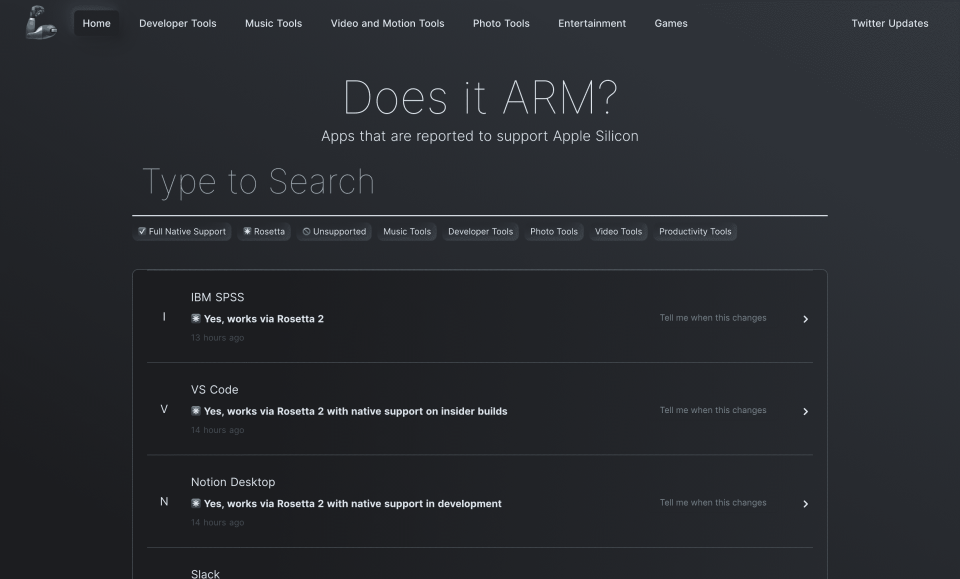The image size is (960, 579).
Task: Filter by Productivity Tools chip
Action: click(x=695, y=232)
